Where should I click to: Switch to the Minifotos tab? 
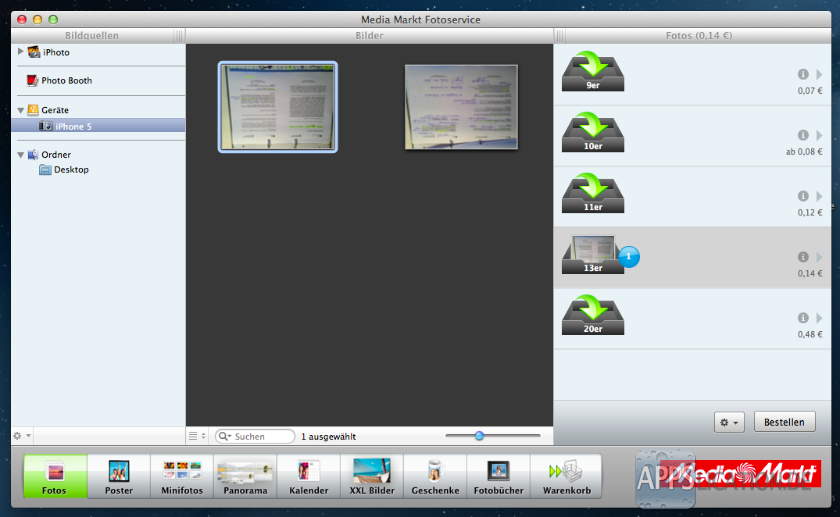(x=182, y=476)
